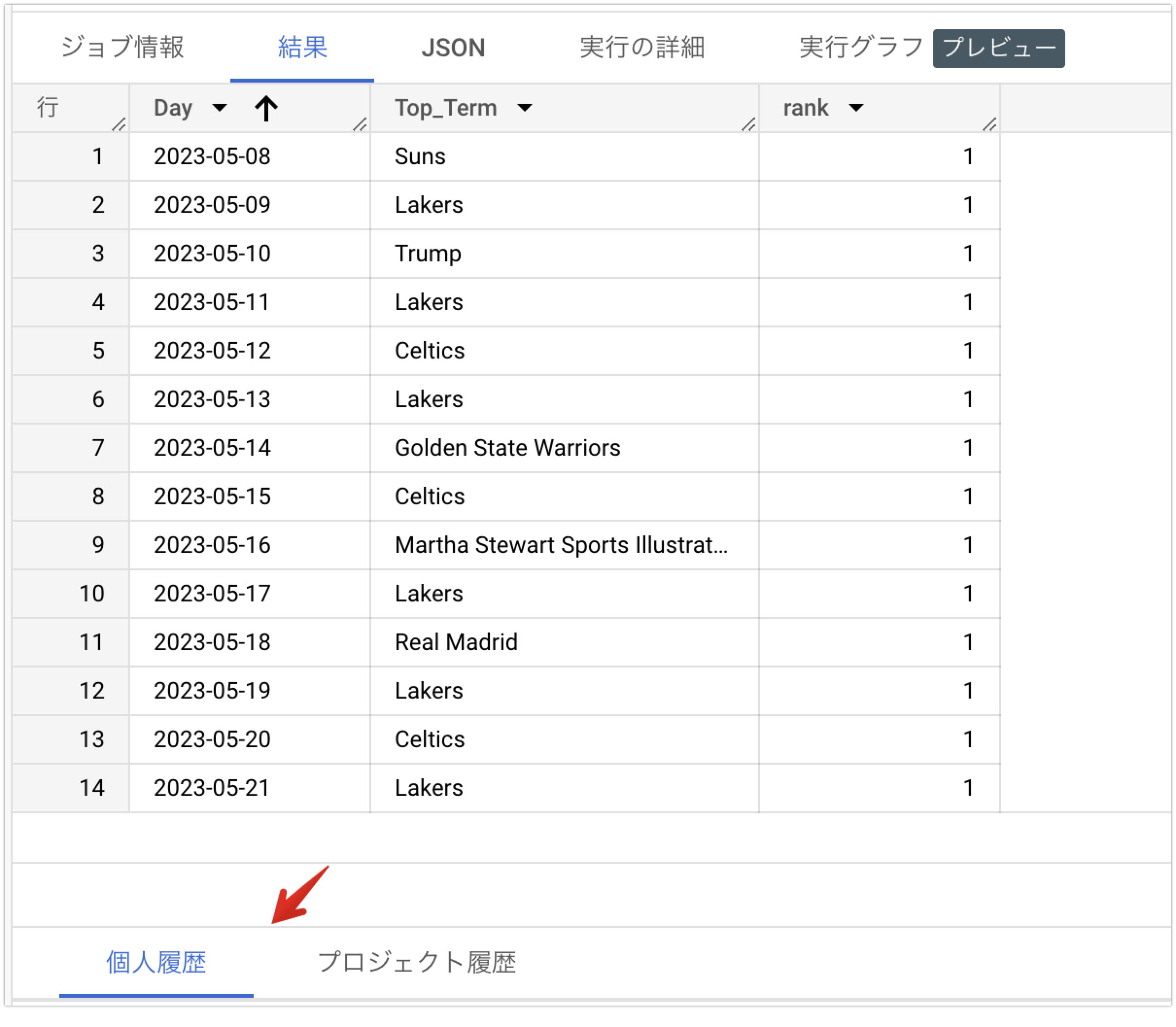Click Lakers in the 2023-05-17 row

(x=565, y=594)
